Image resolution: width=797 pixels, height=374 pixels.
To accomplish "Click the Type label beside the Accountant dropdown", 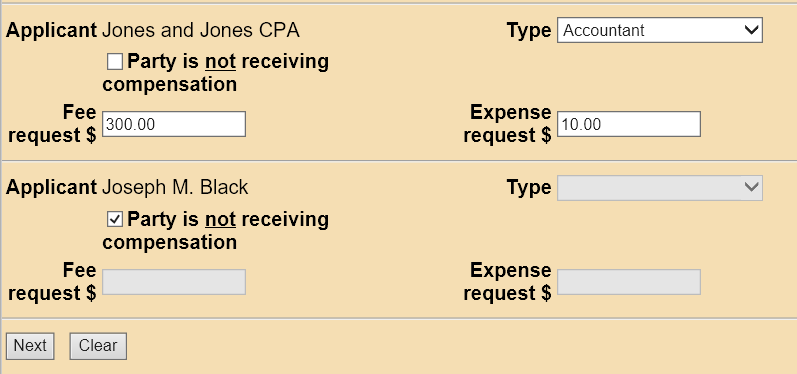I will pos(529,31).
